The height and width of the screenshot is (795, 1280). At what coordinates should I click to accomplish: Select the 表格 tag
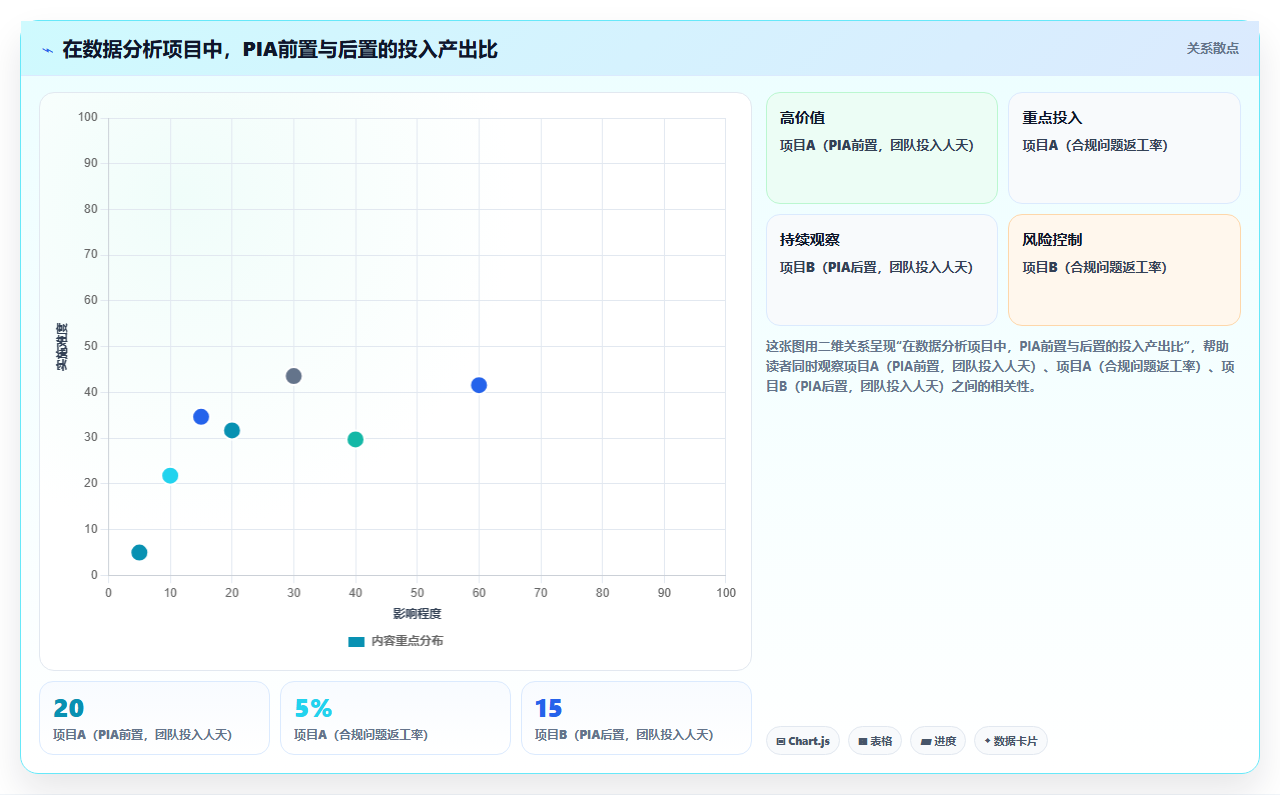(875, 741)
